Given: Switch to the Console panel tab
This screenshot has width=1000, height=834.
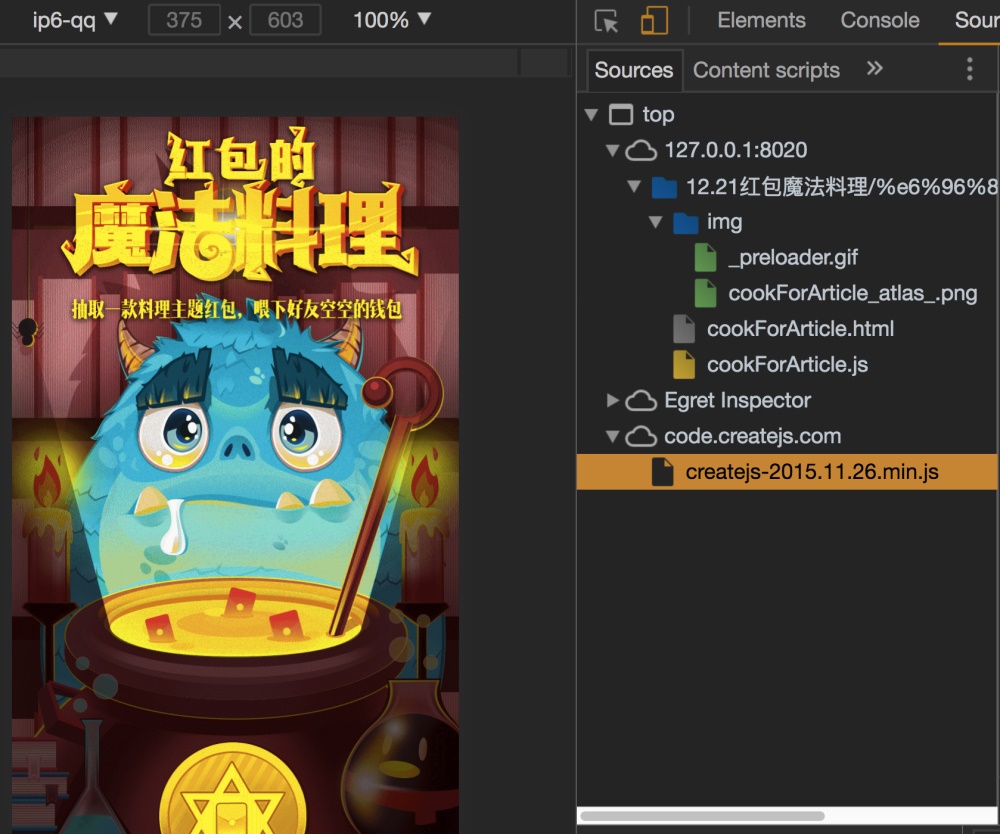Looking at the screenshot, I should point(879,20).
